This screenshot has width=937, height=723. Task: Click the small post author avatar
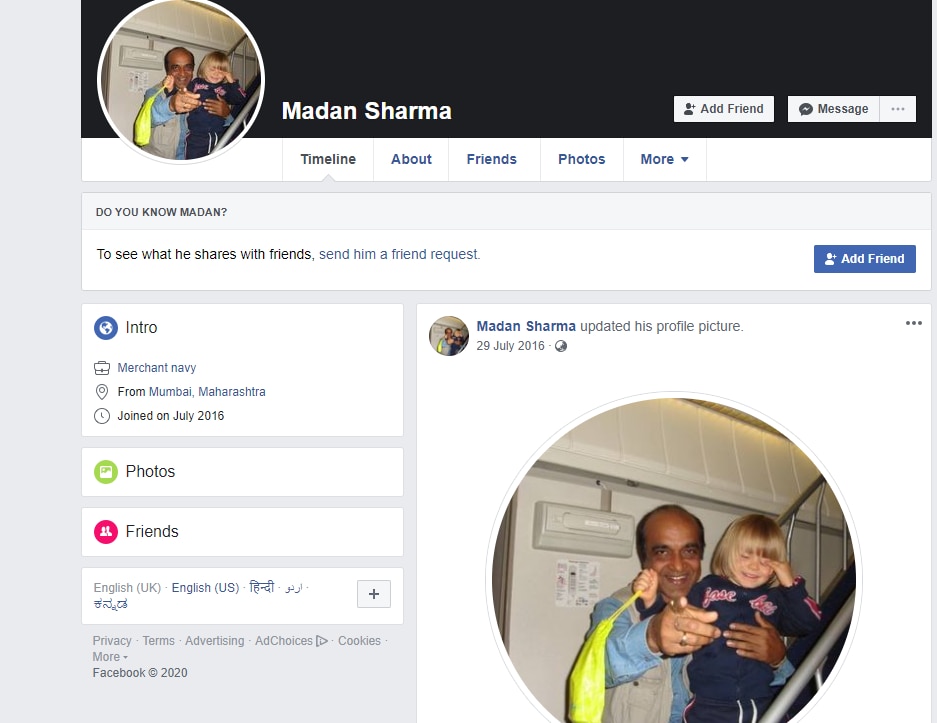[x=449, y=336]
